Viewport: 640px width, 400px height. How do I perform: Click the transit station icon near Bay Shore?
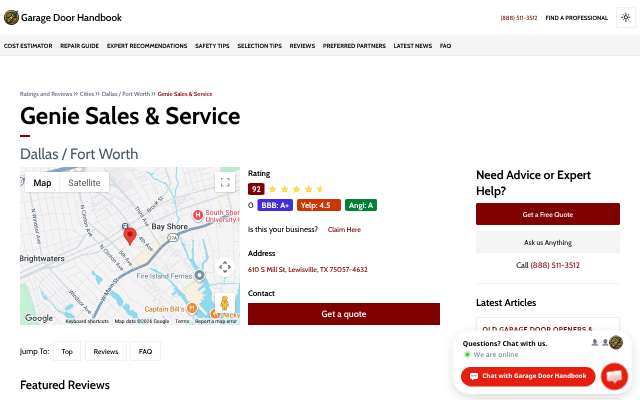(125, 226)
